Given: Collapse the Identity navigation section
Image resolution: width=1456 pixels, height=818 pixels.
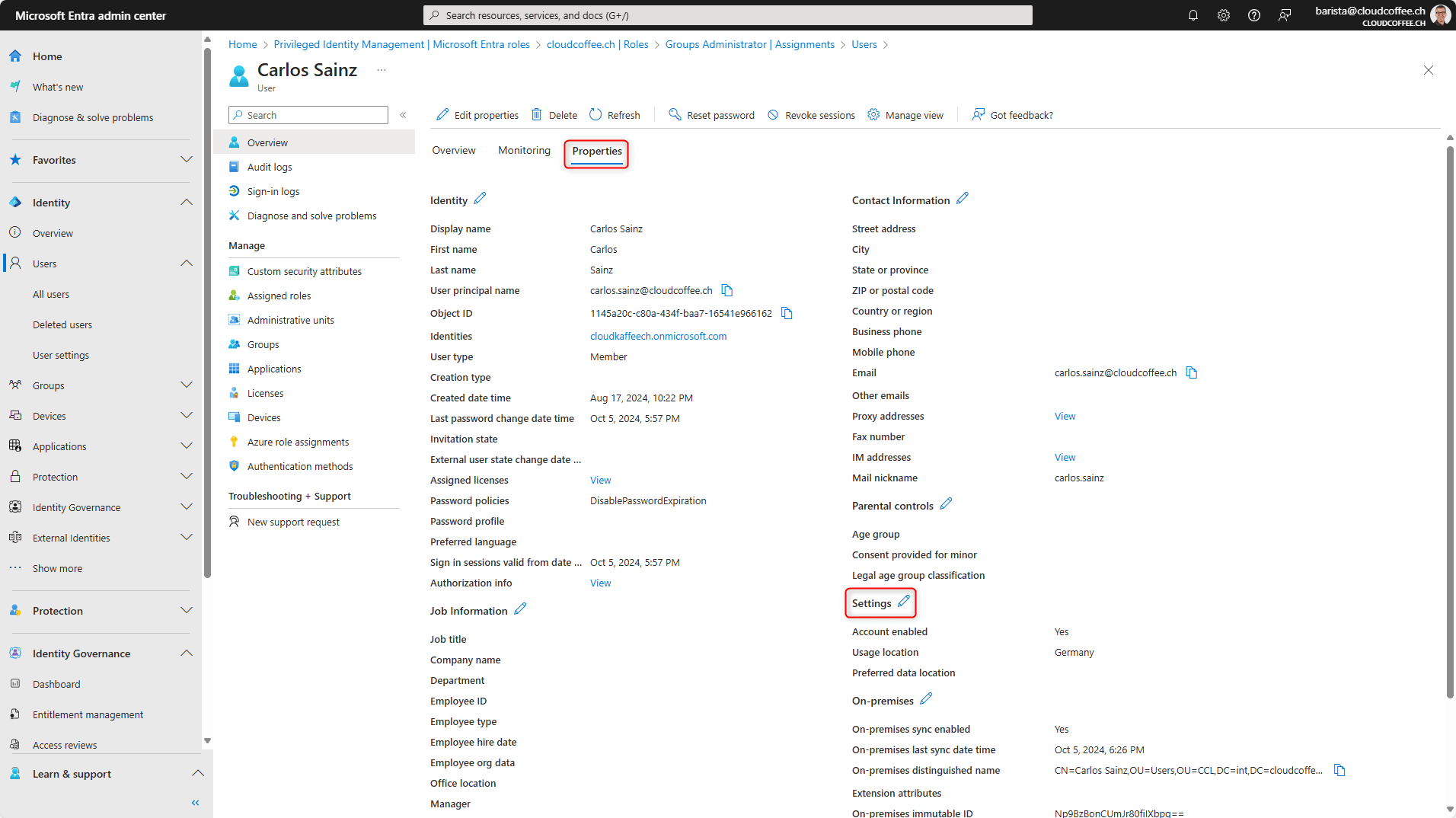Looking at the screenshot, I should coord(186,202).
